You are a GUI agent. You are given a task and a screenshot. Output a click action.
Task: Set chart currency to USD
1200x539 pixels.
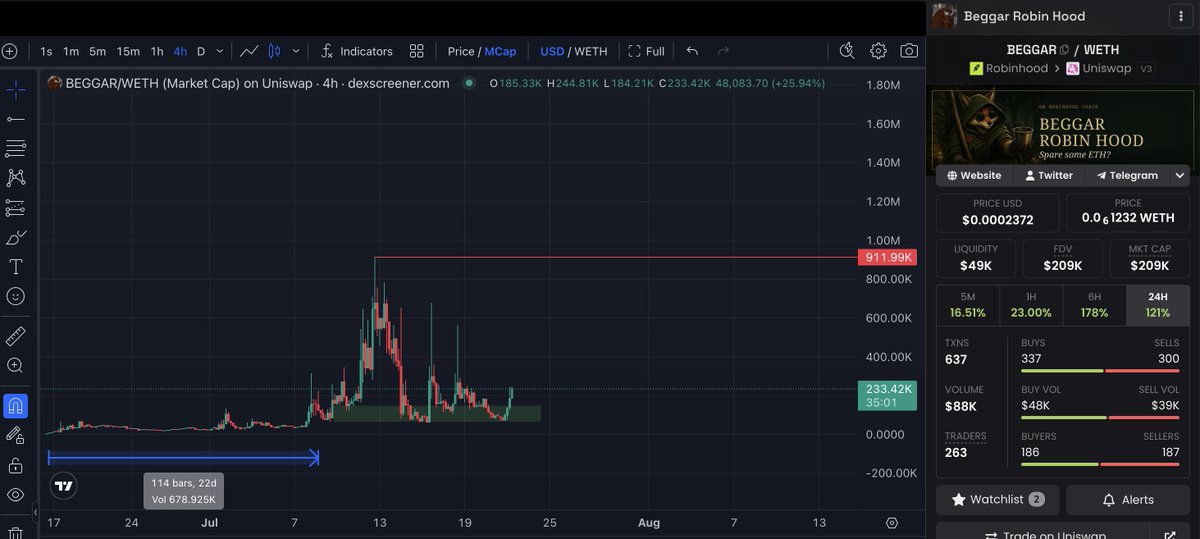tap(552, 51)
